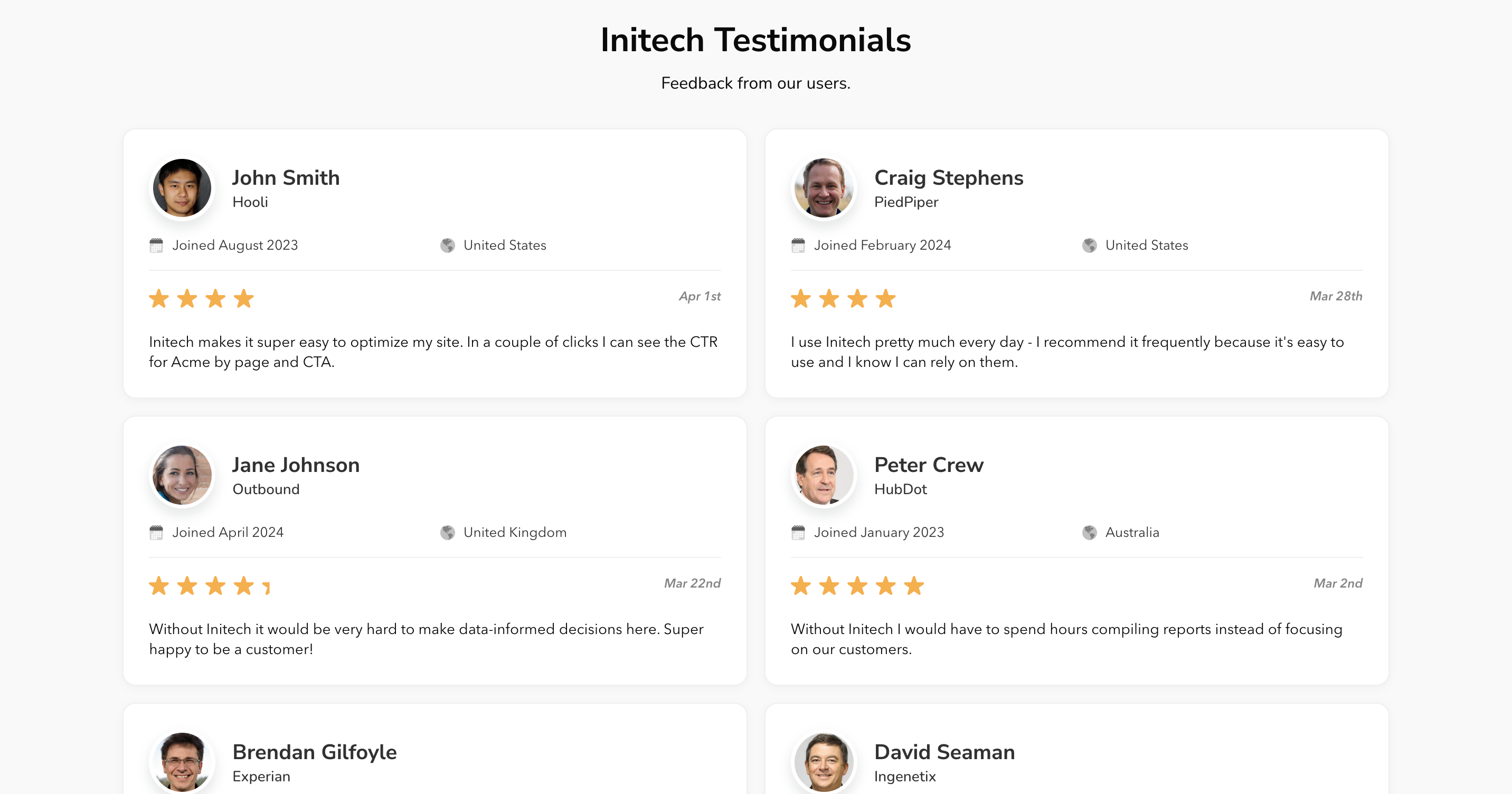
Task: Click John Smith's profile photo
Action: [x=182, y=188]
